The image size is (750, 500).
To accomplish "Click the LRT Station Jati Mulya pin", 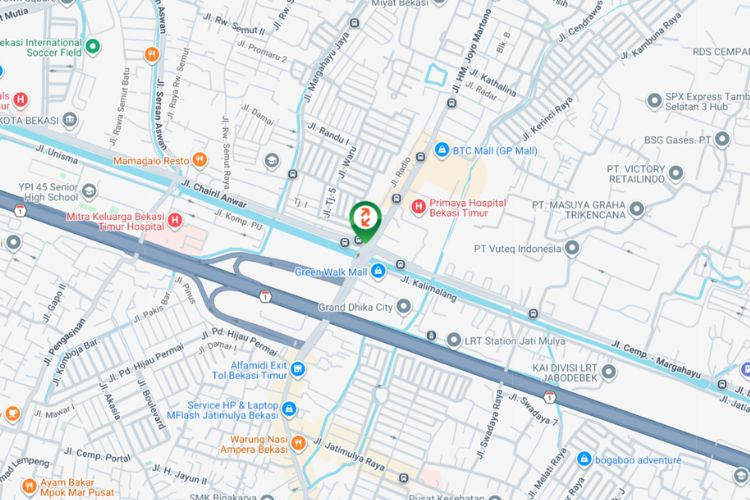I will [453, 340].
